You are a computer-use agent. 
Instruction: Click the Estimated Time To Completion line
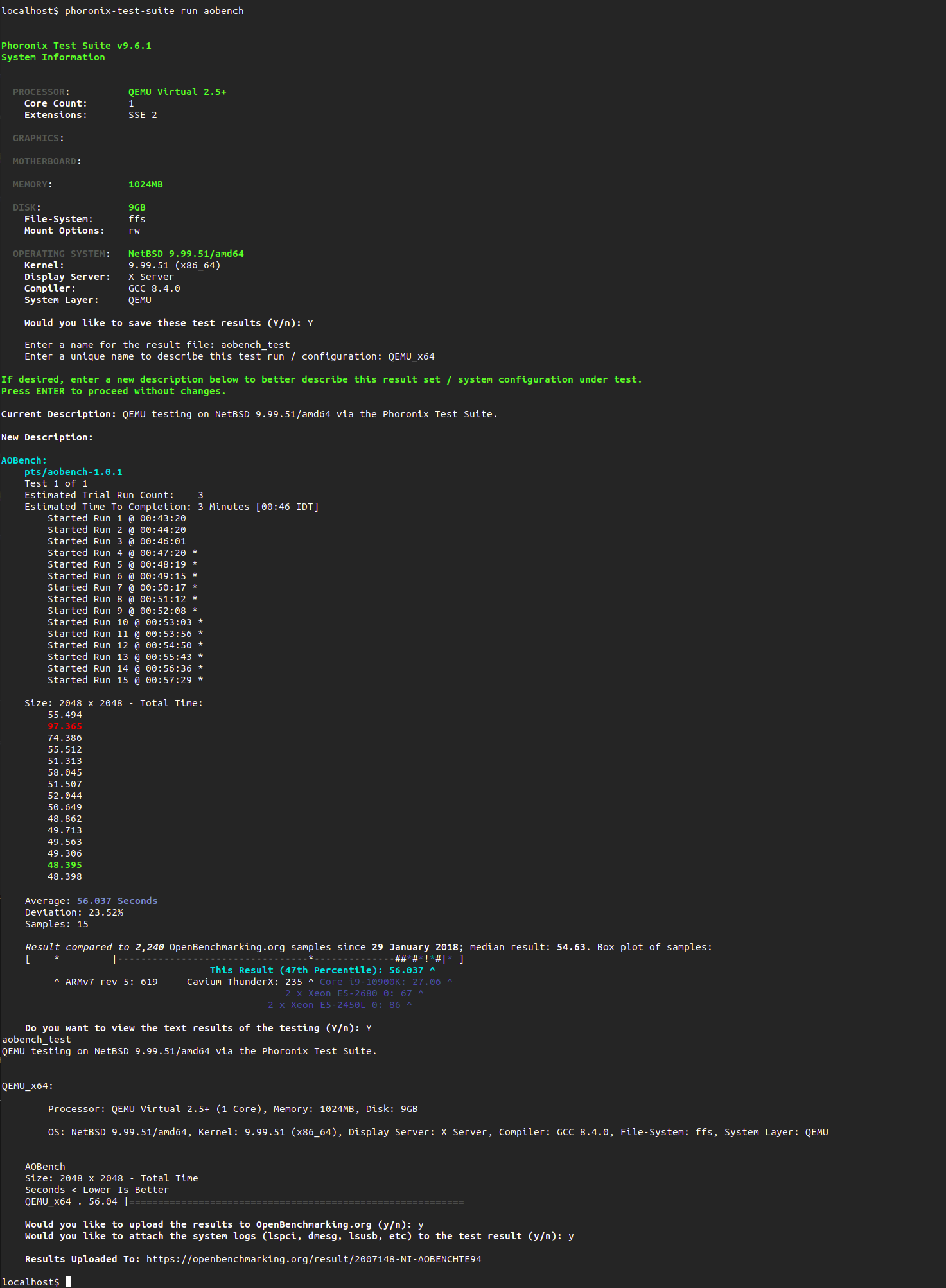171,507
